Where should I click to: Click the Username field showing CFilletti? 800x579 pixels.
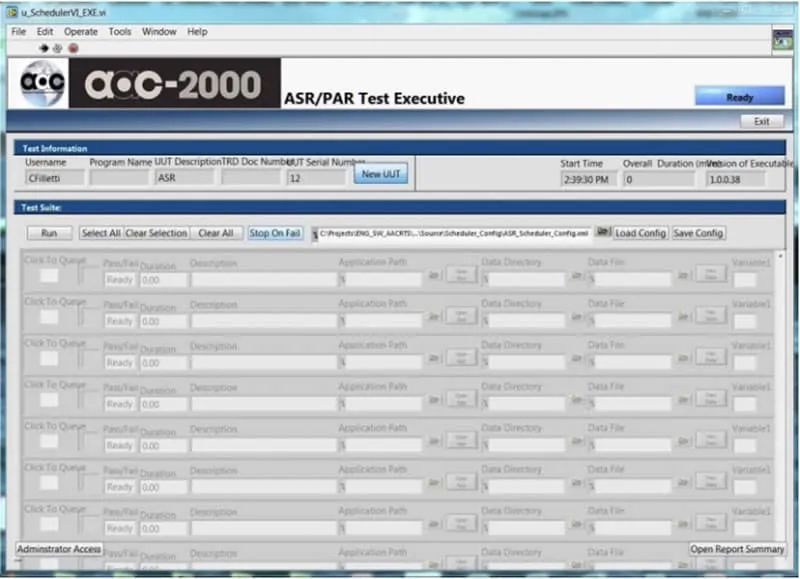pos(55,178)
